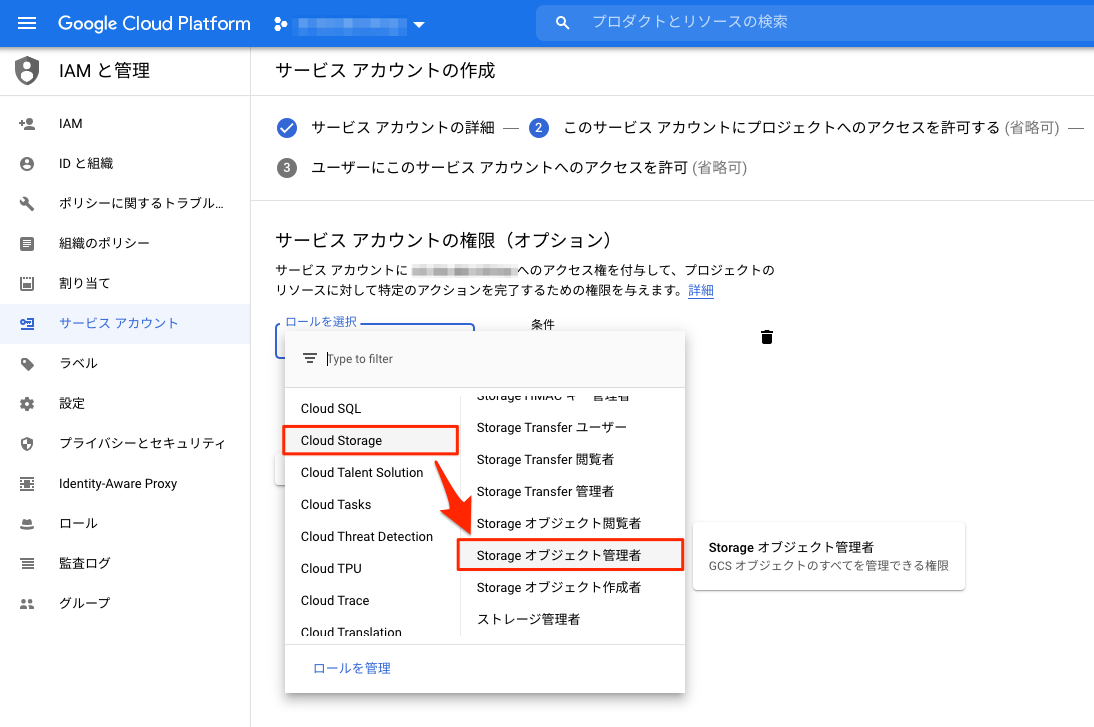This screenshot has width=1094, height=727.
Task: Click the ロール hat icon
Action: 27,524
